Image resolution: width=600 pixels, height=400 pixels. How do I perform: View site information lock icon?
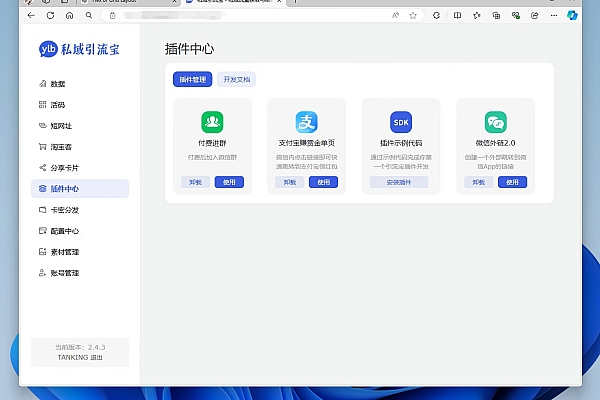112,16
